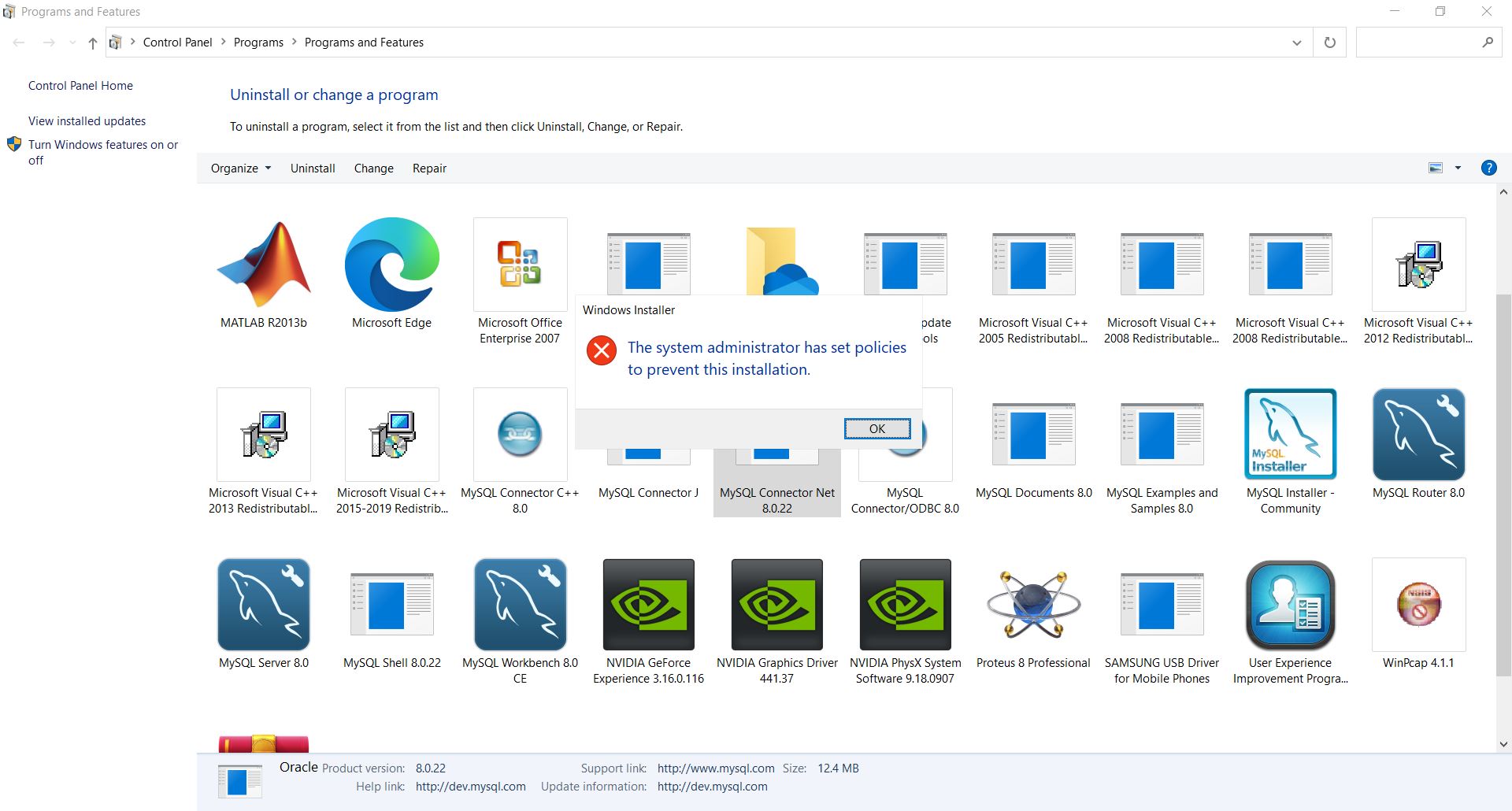Select the Microsoft Edge program icon
The image size is (1512, 811).
tap(392, 265)
